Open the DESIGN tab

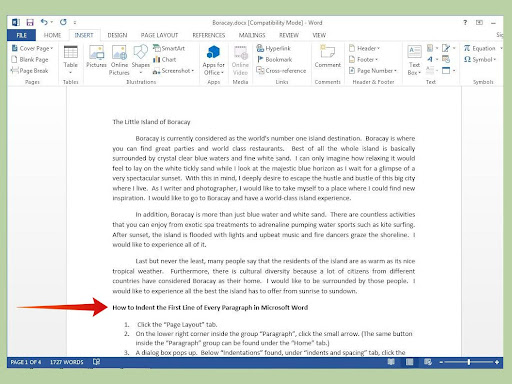(117, 35)
